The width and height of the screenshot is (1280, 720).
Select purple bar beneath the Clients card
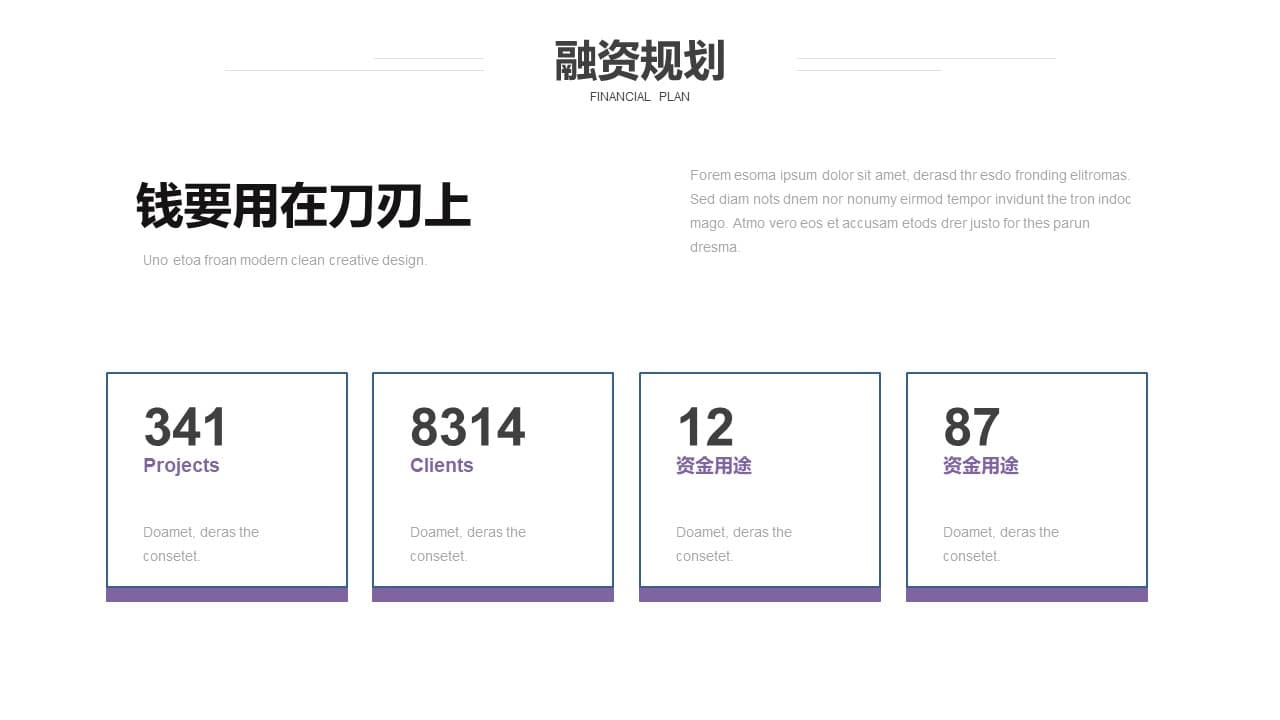click(x=493, y=594)
